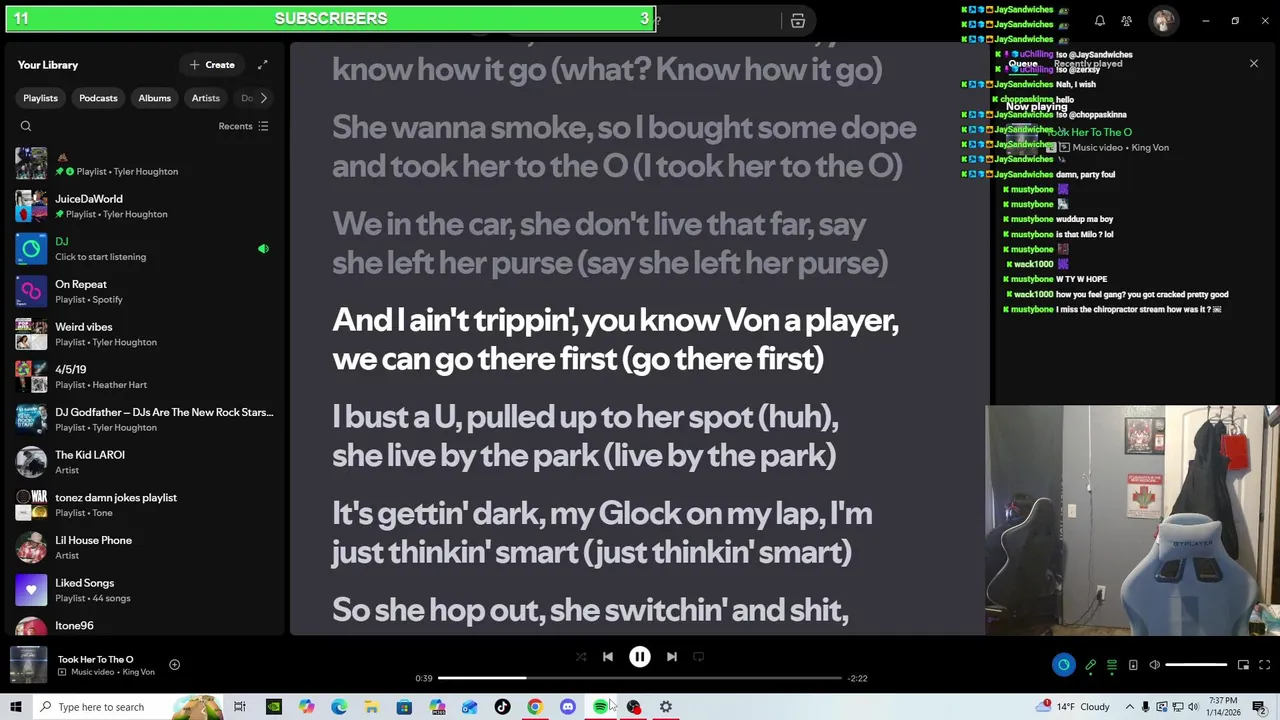Show hidden system tray icons
The image size is (1280, 720).
1130,707
